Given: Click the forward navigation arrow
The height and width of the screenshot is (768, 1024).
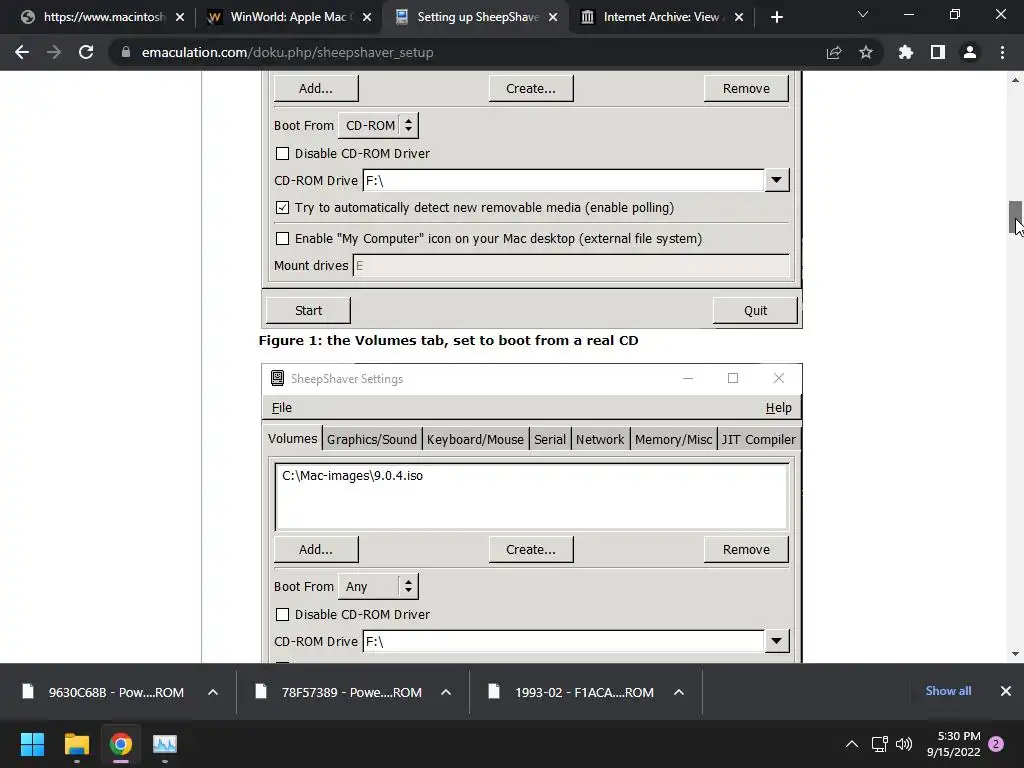Looking at the screenshot, I should coord(54,52).
